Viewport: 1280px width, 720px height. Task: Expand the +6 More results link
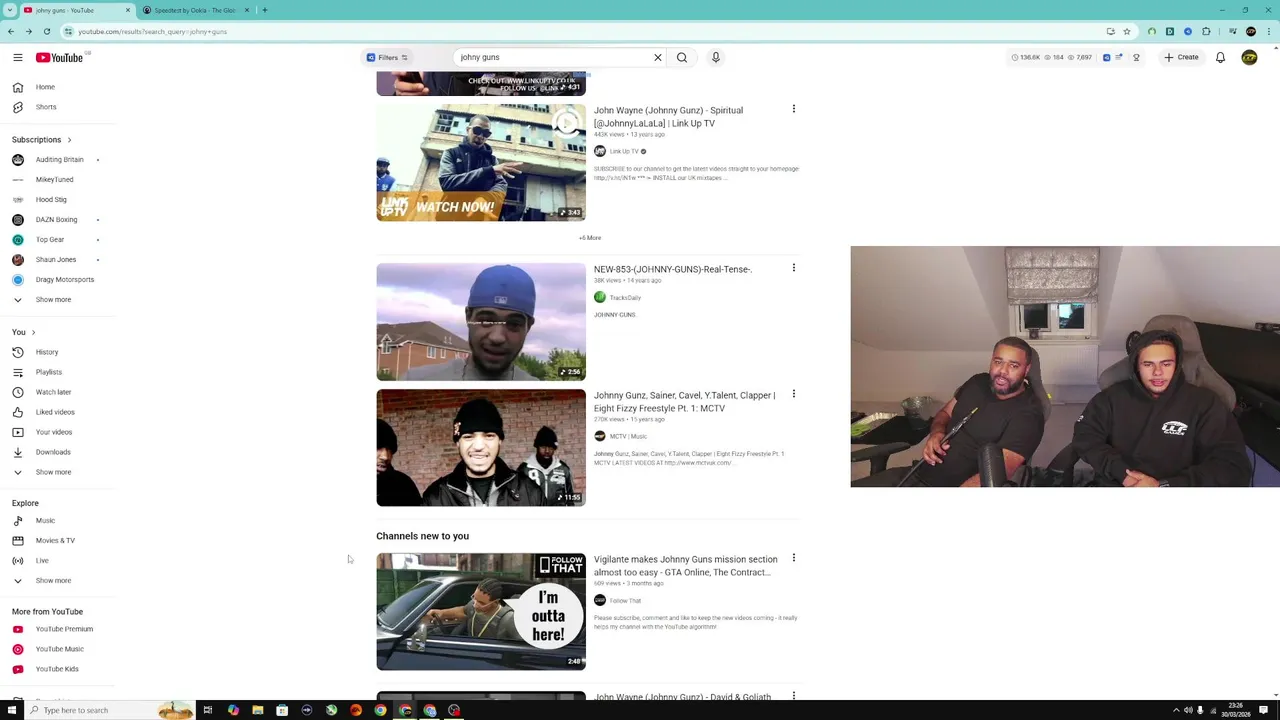point(590,238)
